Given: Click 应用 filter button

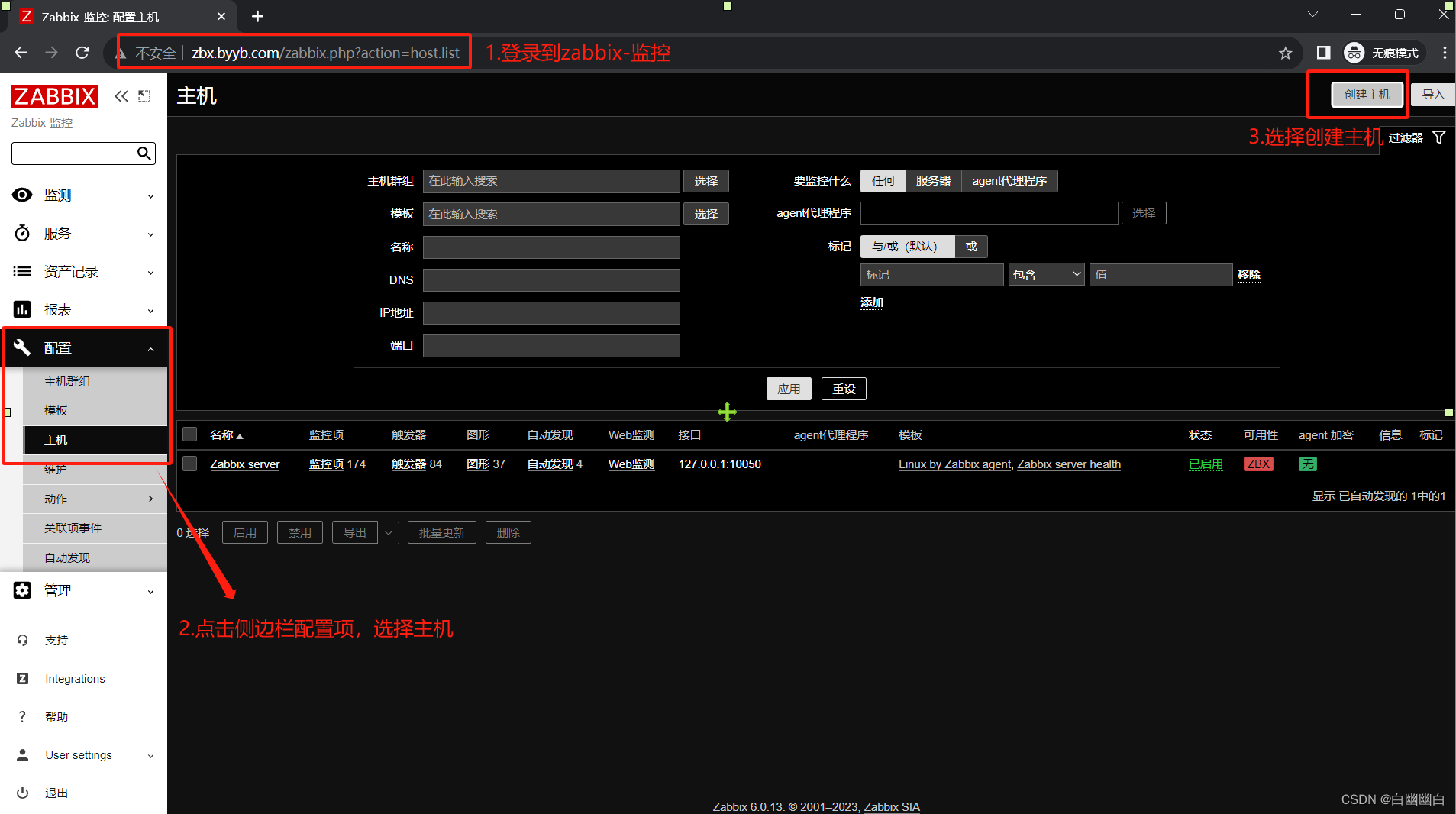Looking at the screenshot, I should [789, 389].
